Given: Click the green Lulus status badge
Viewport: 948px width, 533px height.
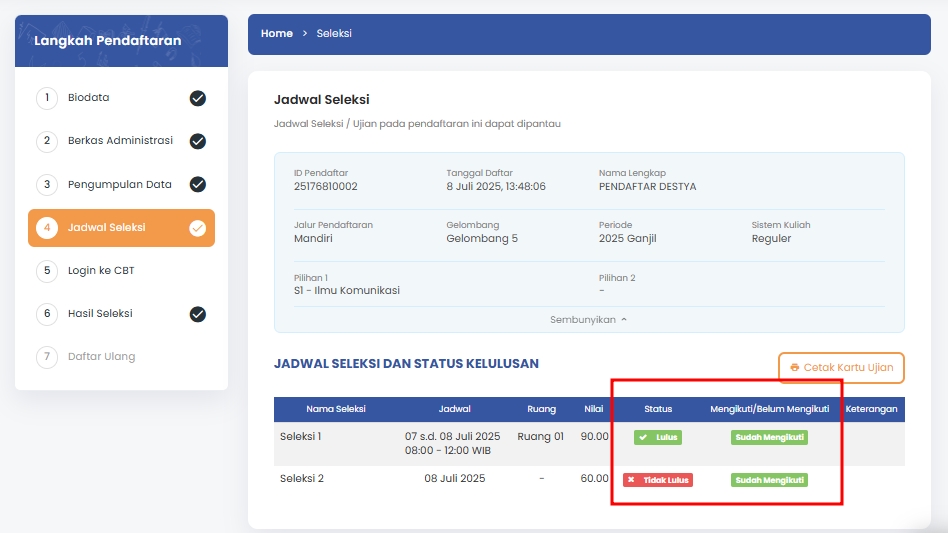Looking at the screenshot, I should (658, 437).
